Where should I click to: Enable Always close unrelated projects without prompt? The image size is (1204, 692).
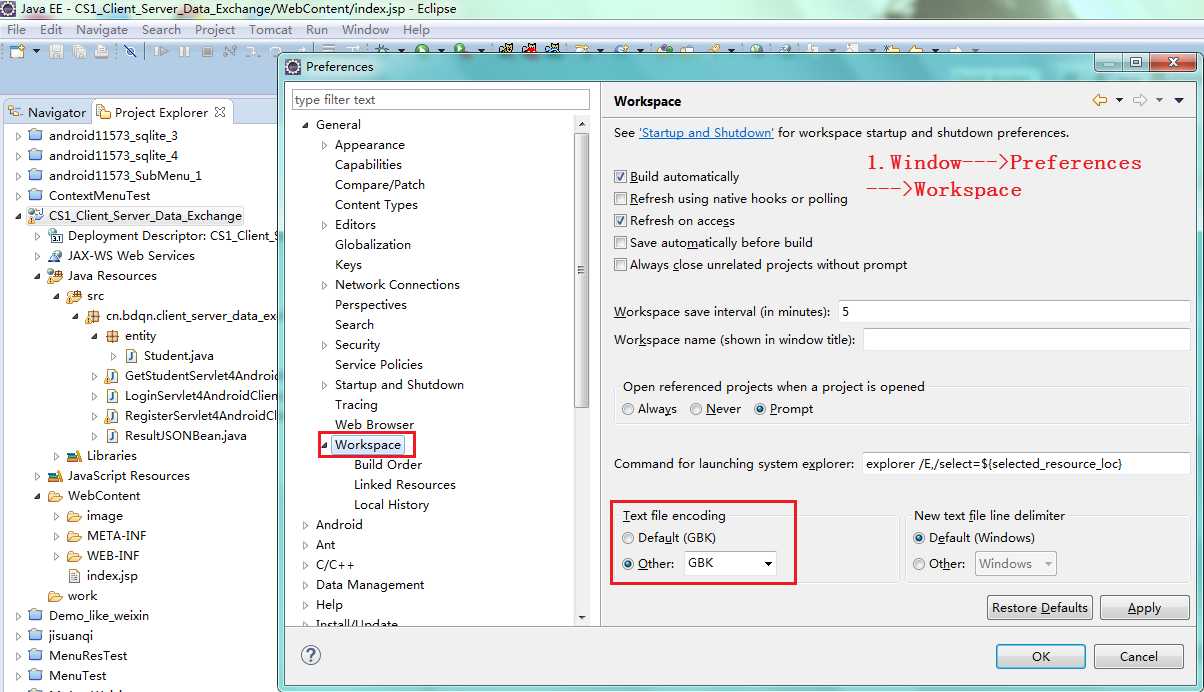point(621,265)
